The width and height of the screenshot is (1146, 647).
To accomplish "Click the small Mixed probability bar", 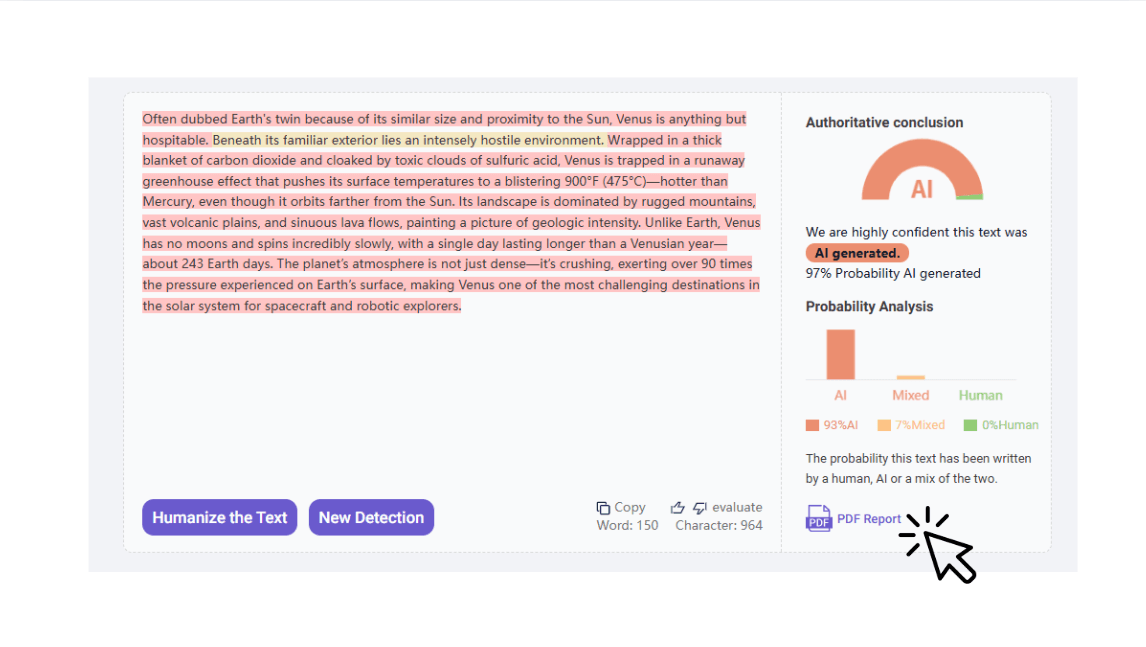I will click(910, 377).
